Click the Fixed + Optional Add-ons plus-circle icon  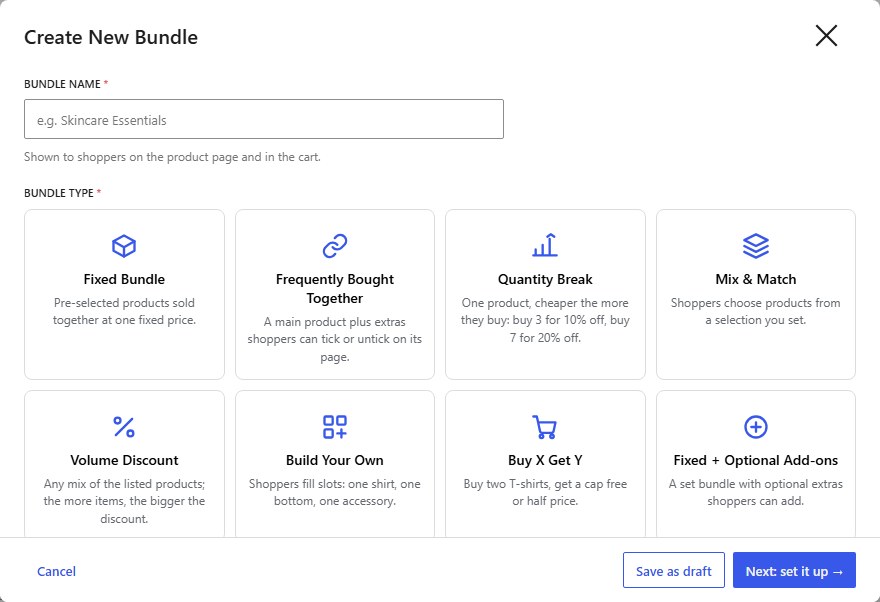(x=755, y=427)
